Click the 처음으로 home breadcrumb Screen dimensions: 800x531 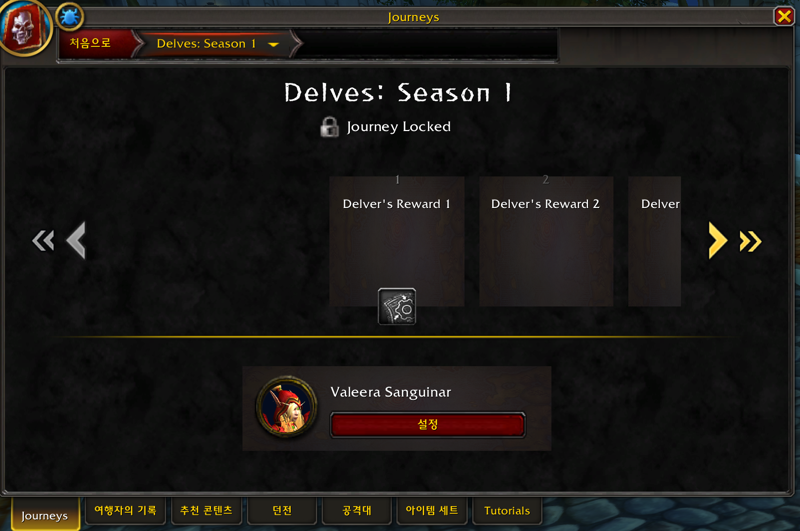pyautogui.click(x=90, y=43)
